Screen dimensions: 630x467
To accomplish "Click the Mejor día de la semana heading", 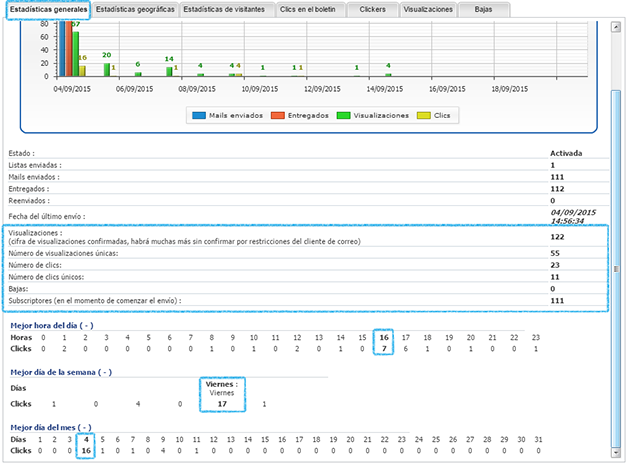I will [x=61, y=373].
